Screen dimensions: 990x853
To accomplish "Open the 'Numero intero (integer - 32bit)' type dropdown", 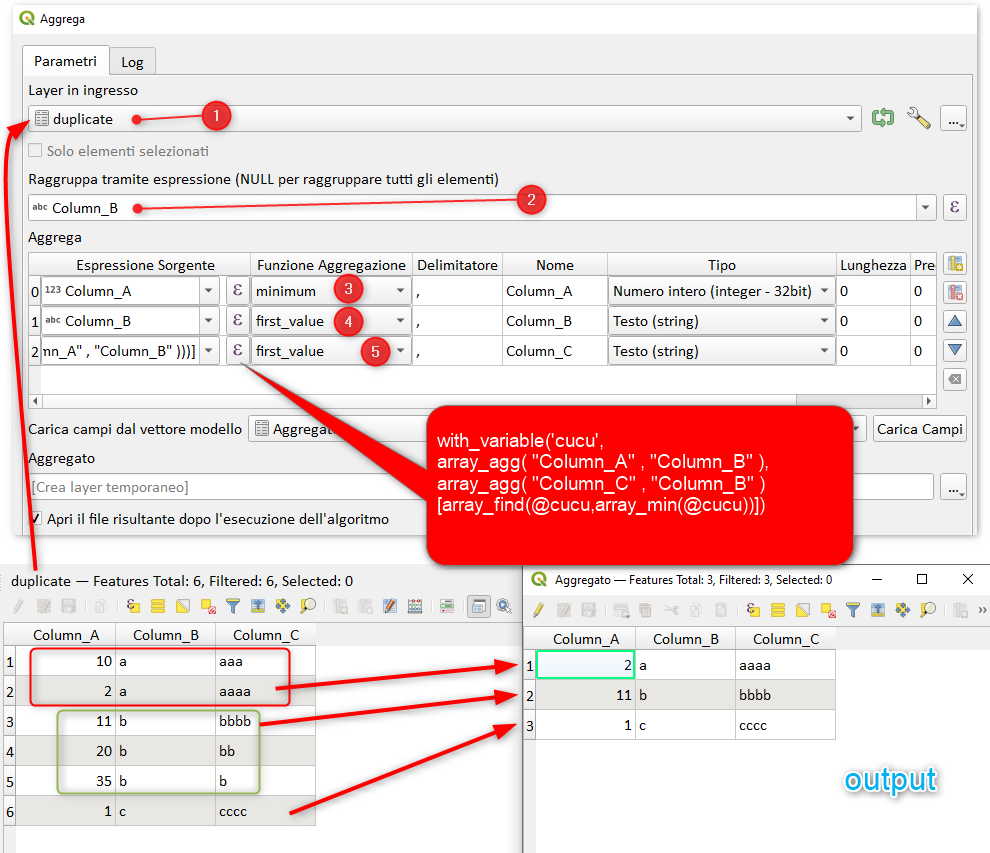I will (x=825, y=291).
